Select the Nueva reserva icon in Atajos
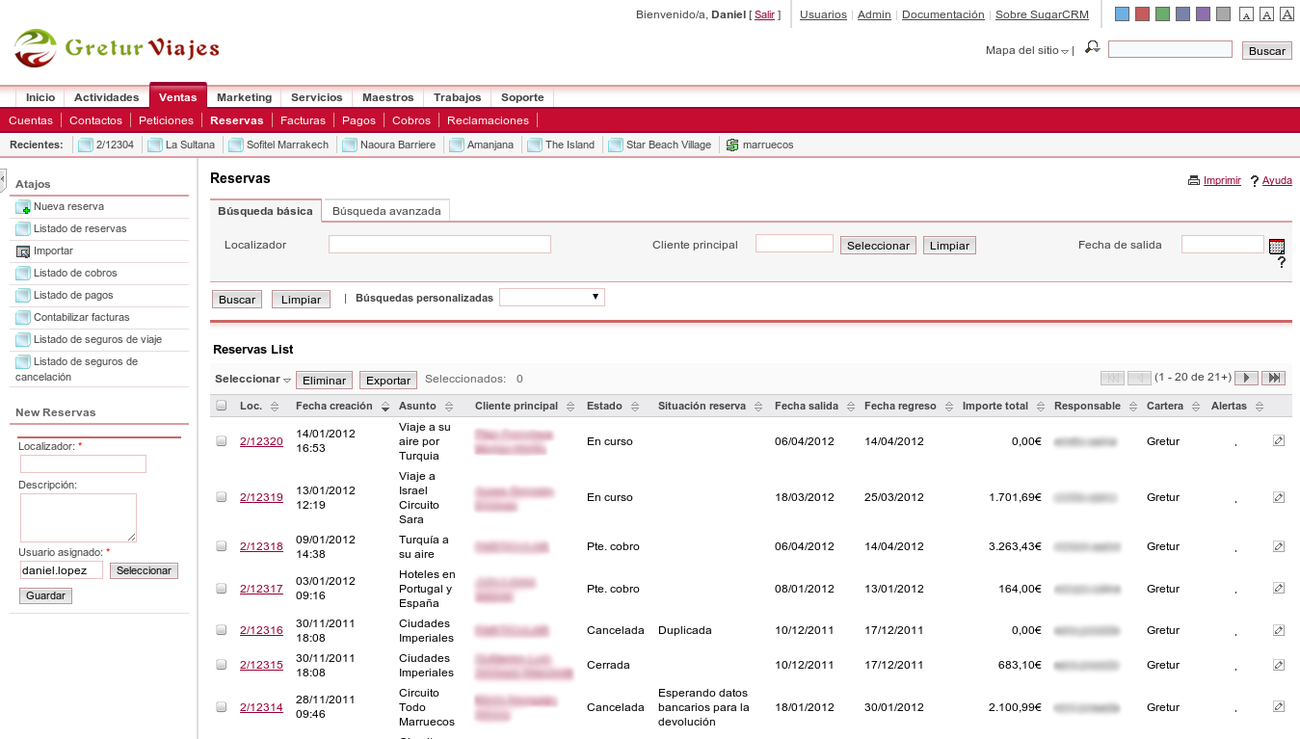The width and height of the screenshot is (1300, 739). click(x=25, y=206)
